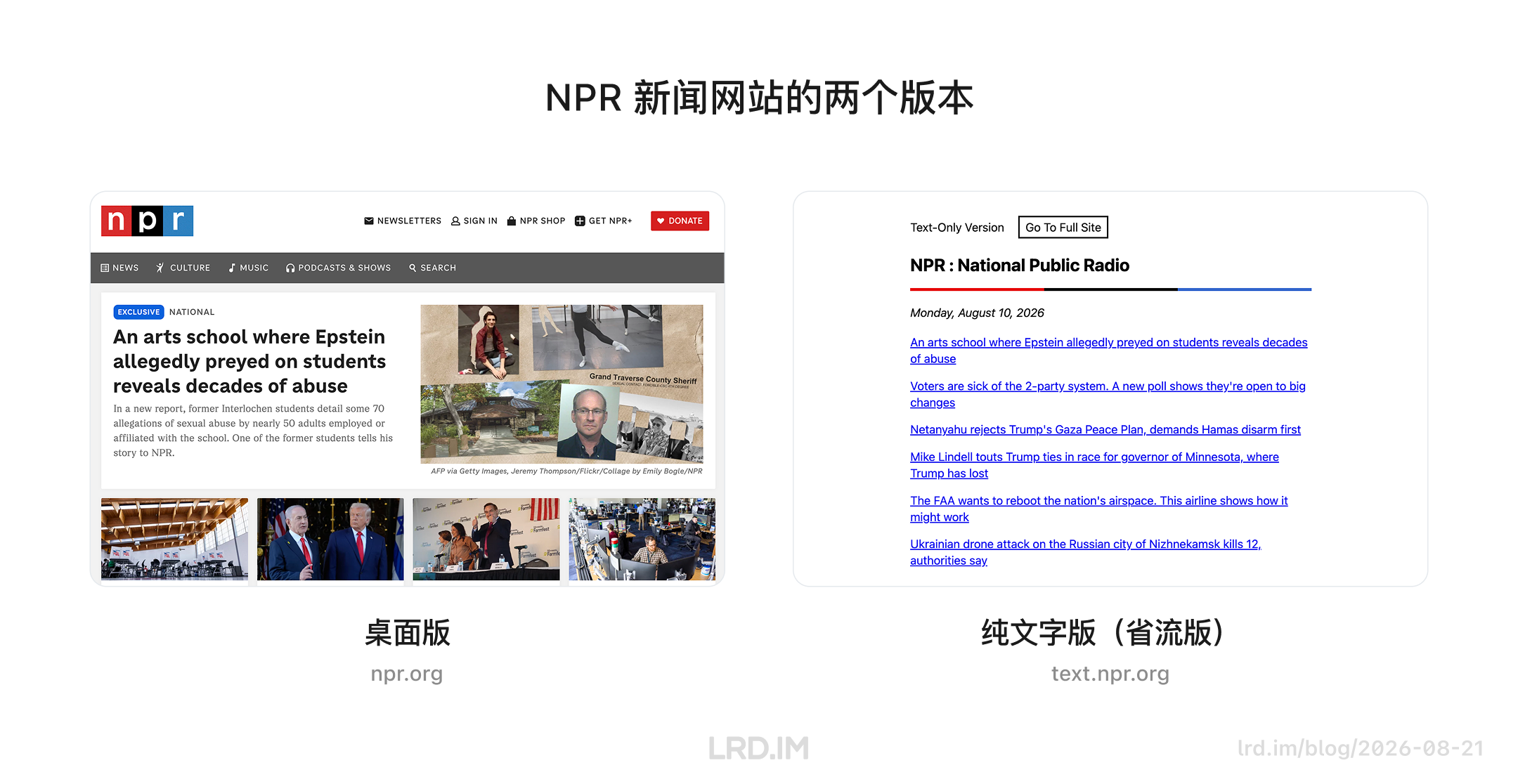Click the National category label
The width and height of the screenshot is (1518, 784).
(192, 312)
